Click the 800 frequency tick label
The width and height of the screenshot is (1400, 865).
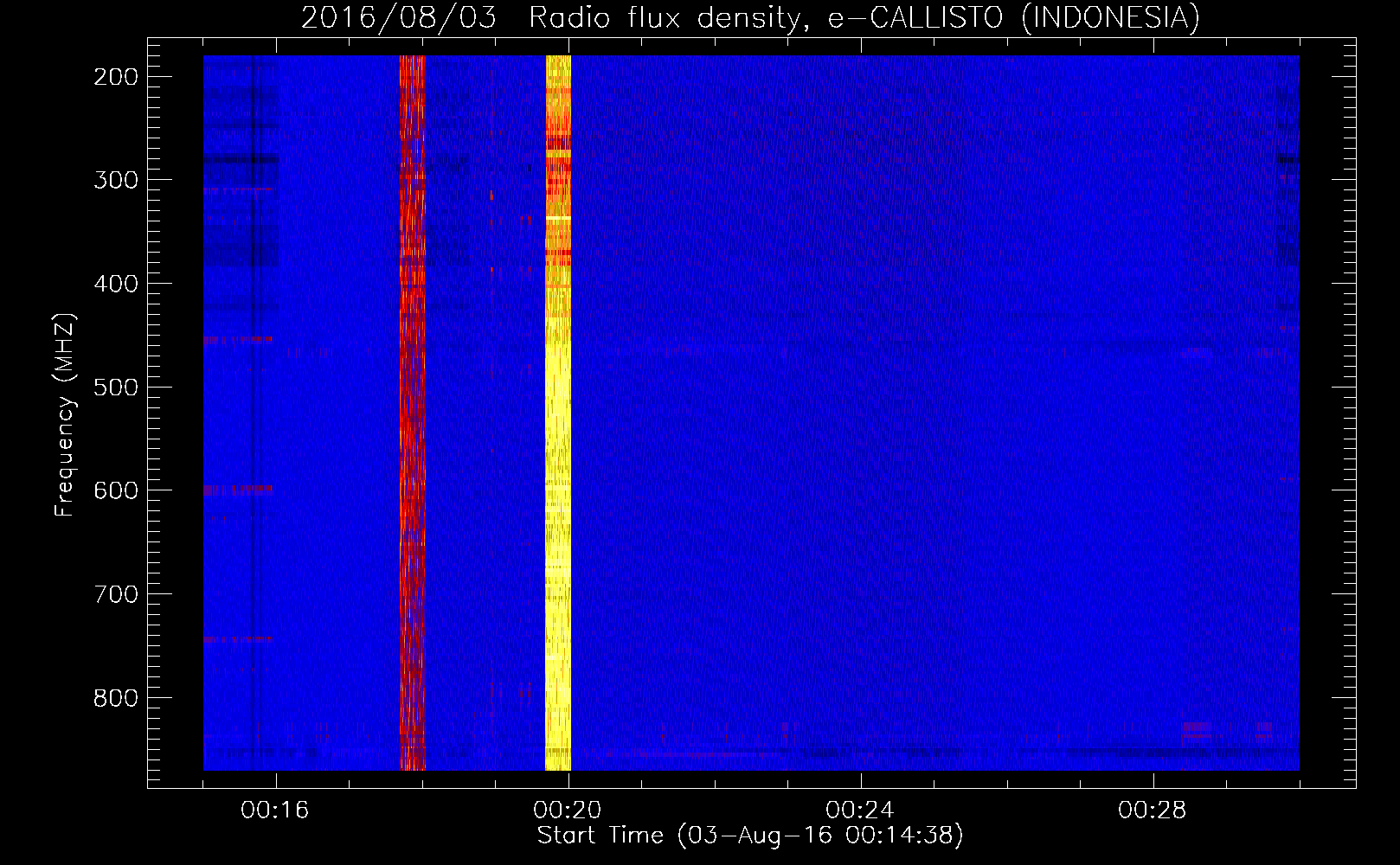(x=116, y=698)
